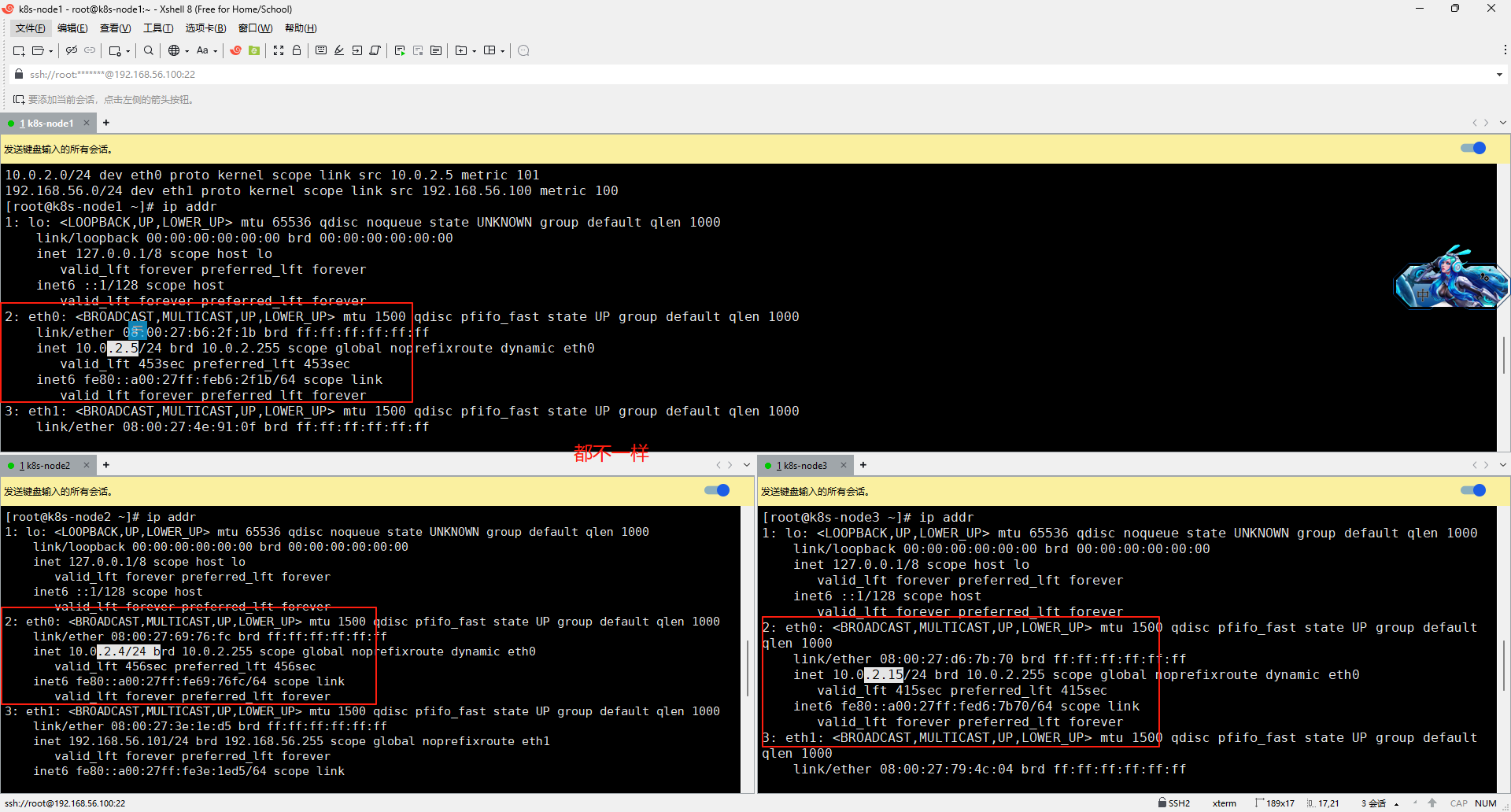Click the Lock Screen padlock icon
The width and height of the screenshot is (1511, 812).
[x=297, y=50]
